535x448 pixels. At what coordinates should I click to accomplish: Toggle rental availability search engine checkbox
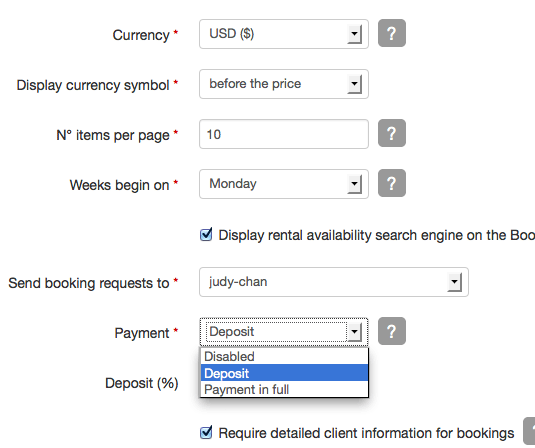[206, 234]
